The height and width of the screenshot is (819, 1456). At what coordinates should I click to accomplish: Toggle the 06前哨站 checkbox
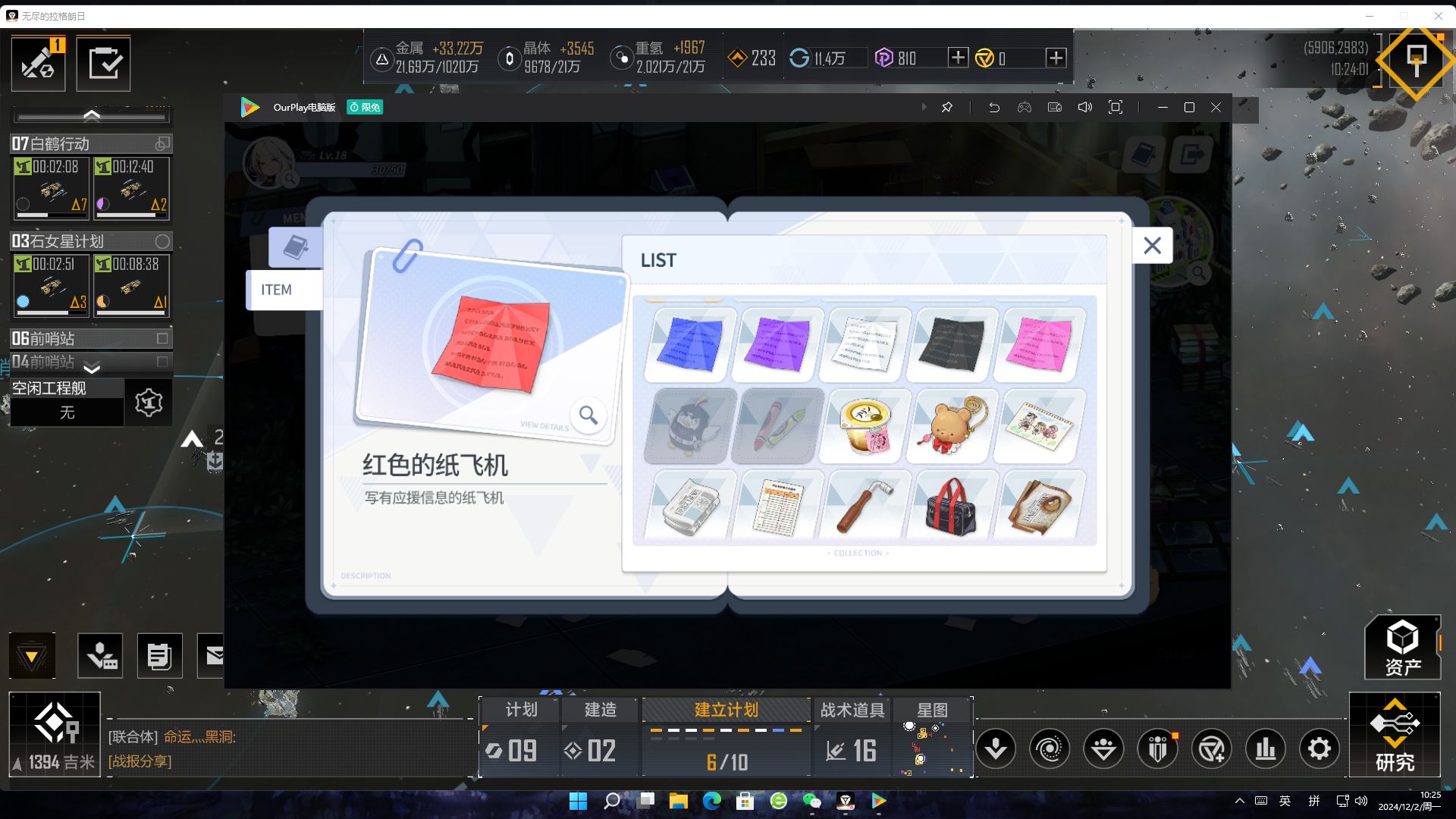point(162,338)
